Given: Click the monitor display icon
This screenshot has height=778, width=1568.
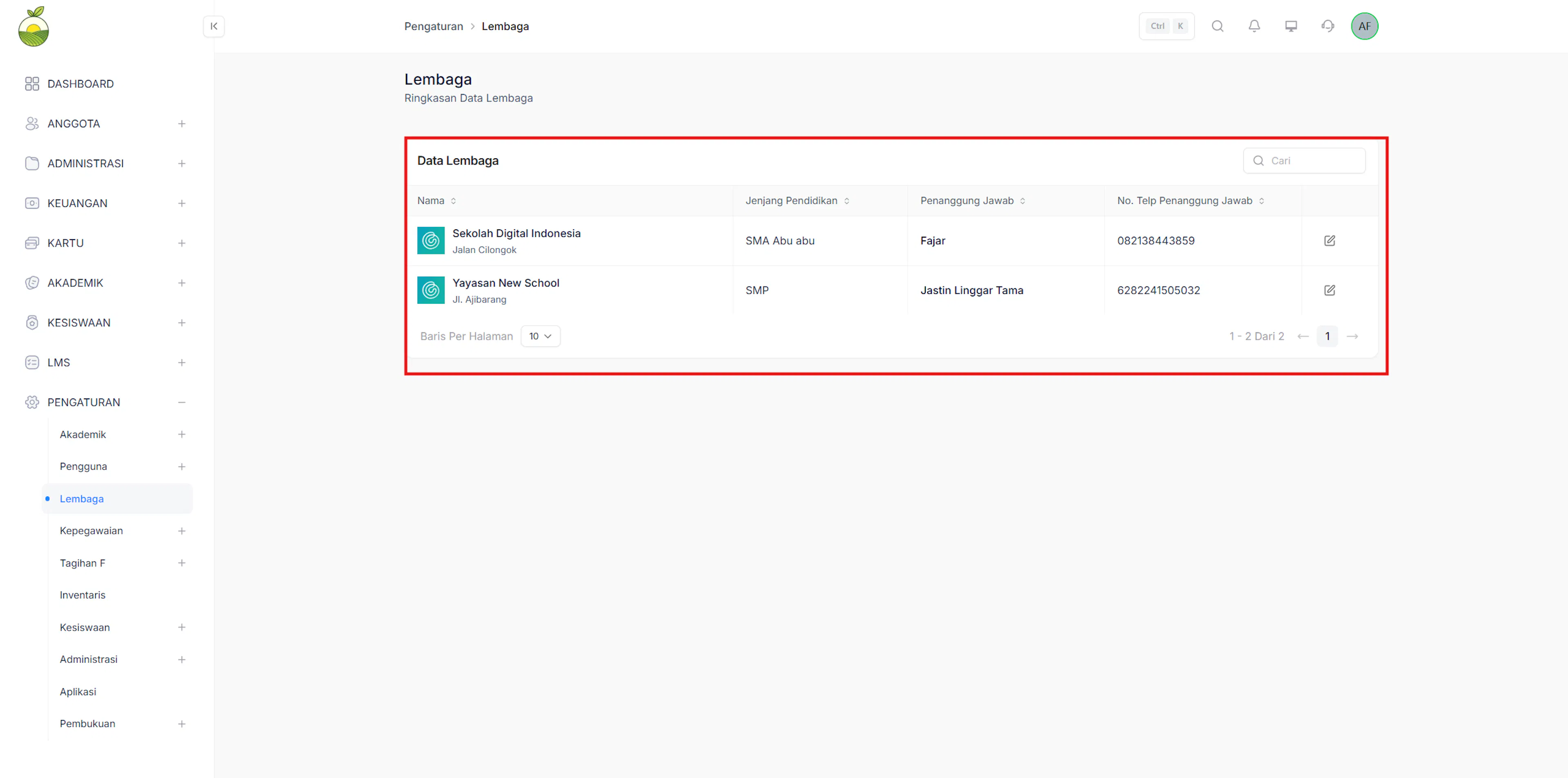Looking at the screenshot, I should tap(1291, 26).
